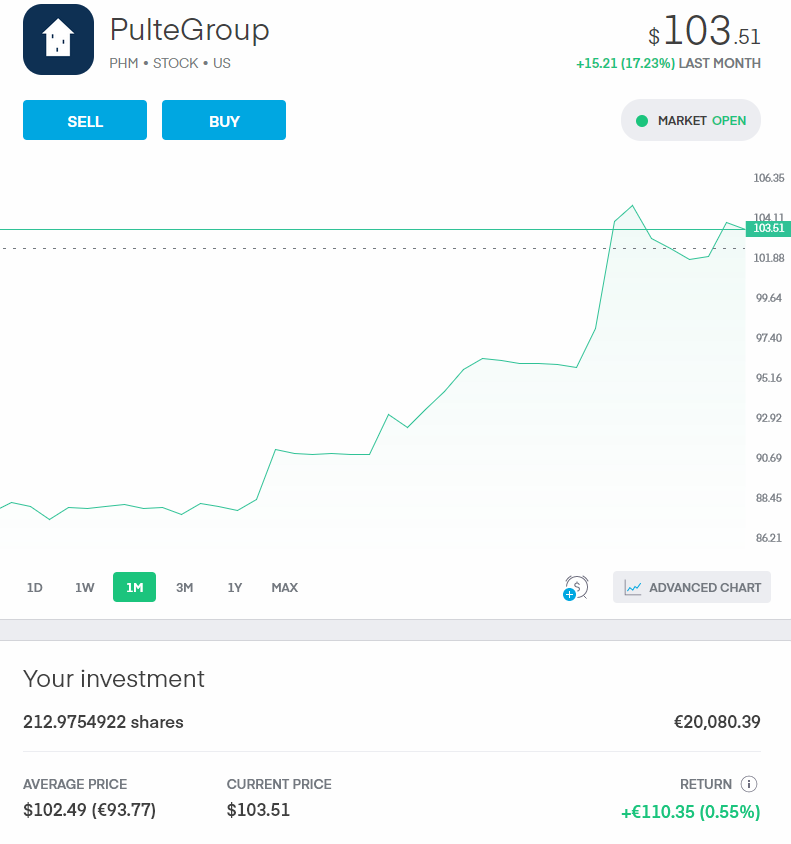
Task: Click the 106.35 axis label
Action: (x=768, y=178)
